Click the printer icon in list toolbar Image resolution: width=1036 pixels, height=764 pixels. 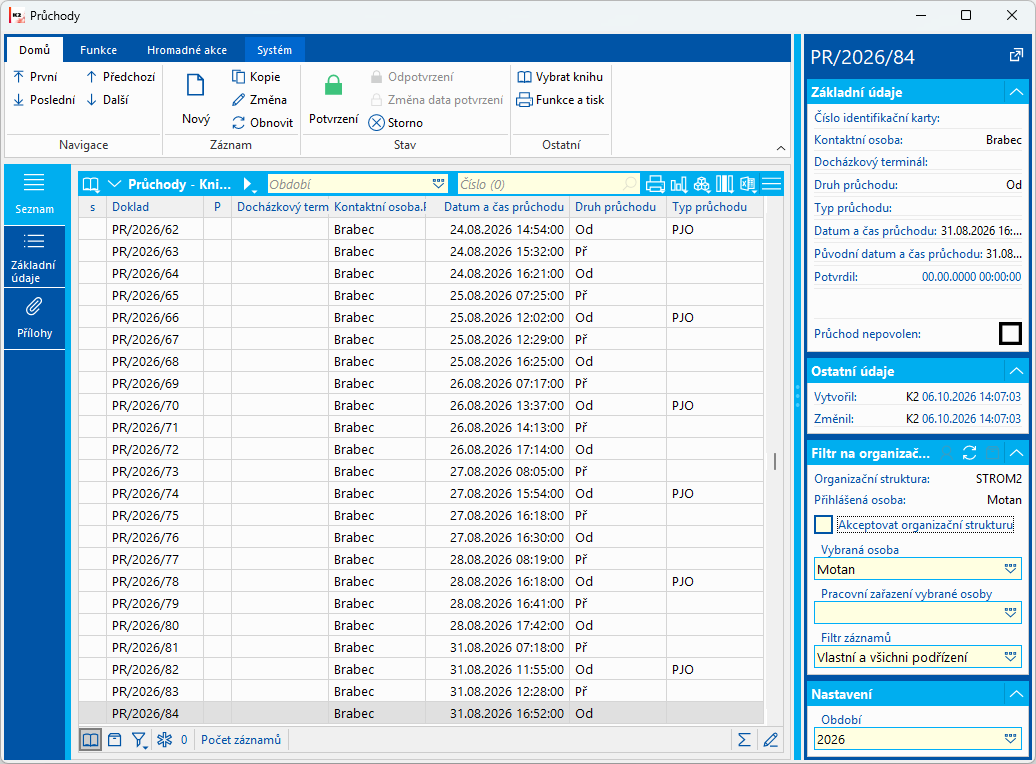point(655,184)
